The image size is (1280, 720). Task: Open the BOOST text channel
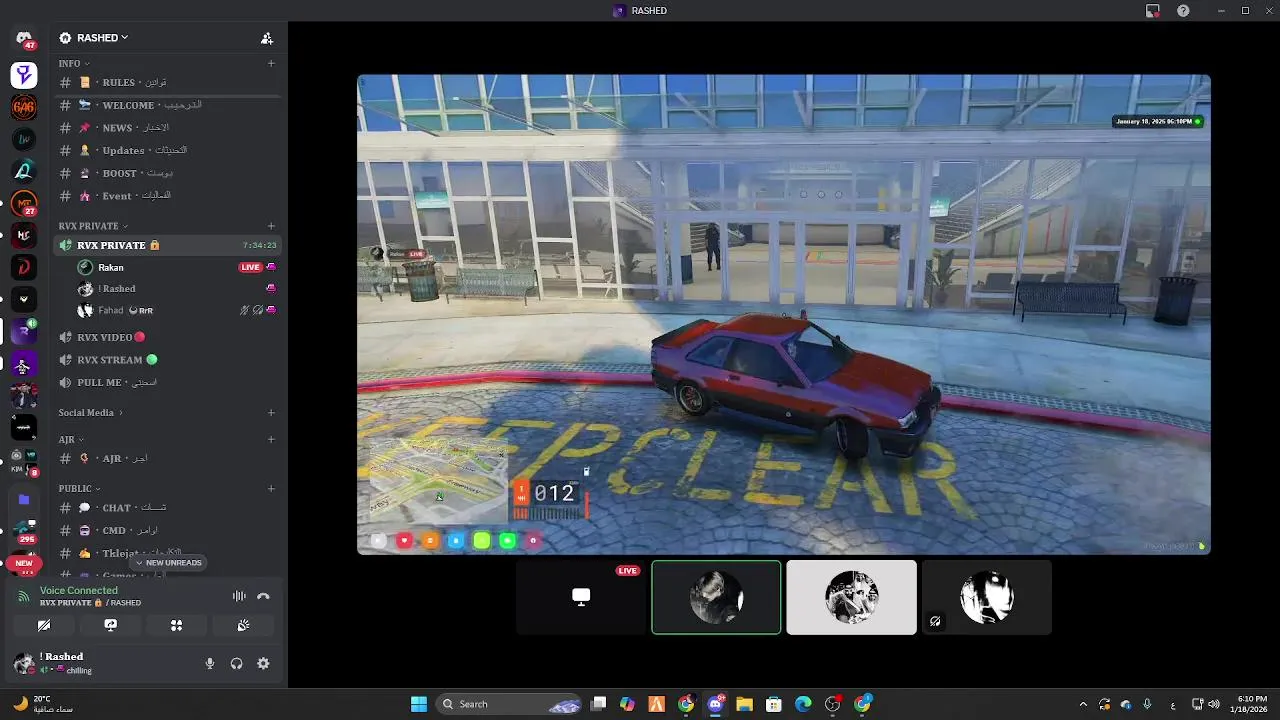point(168,173)
